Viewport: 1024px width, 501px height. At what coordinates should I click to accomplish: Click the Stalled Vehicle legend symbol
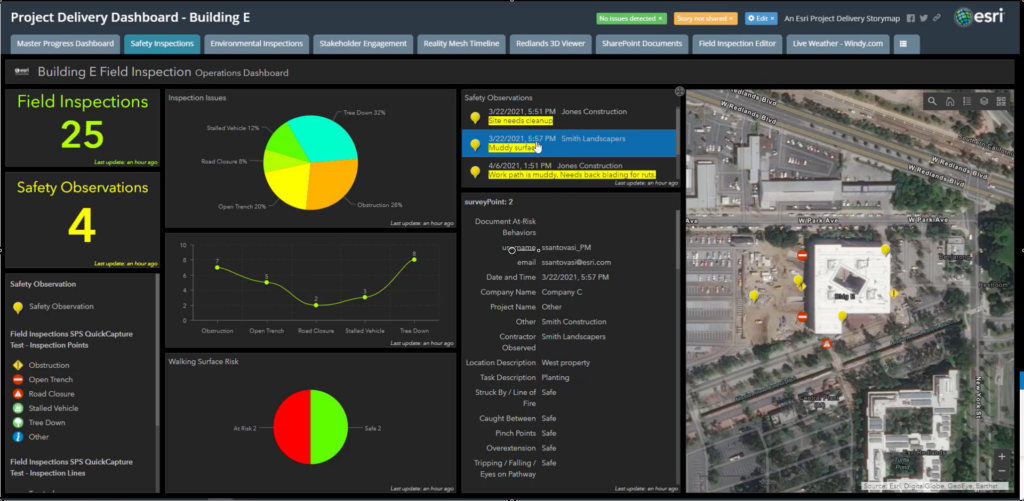(x=18, y=408)
